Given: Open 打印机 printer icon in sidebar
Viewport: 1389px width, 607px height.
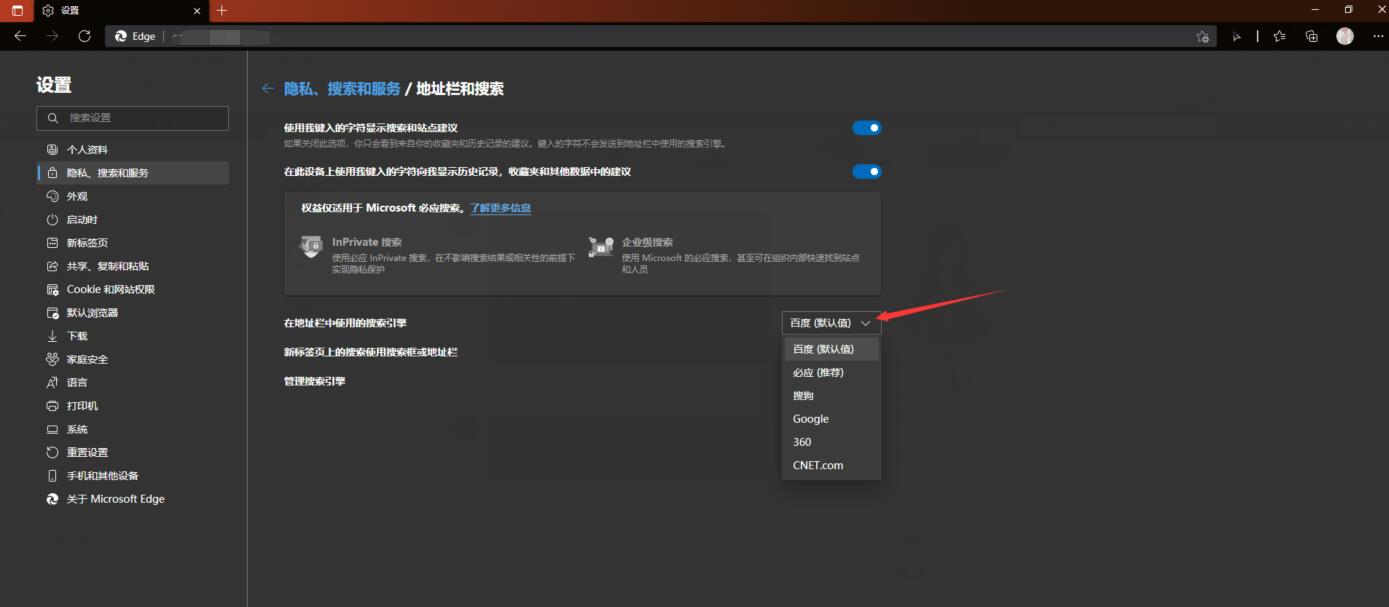Looking at the screenshot, I should pos(53,406).
